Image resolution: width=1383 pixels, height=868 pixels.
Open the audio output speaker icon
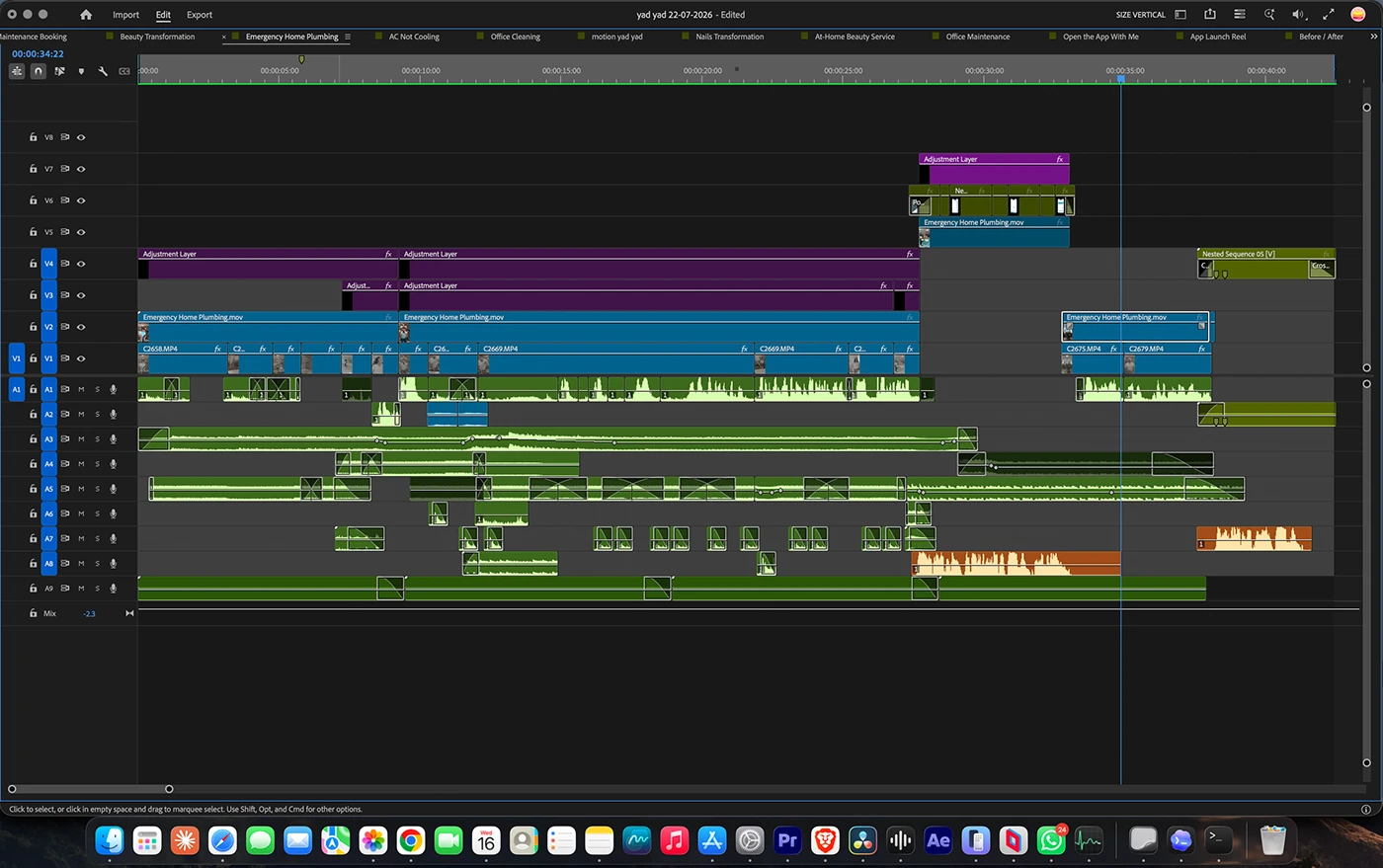click(1299, 15)
